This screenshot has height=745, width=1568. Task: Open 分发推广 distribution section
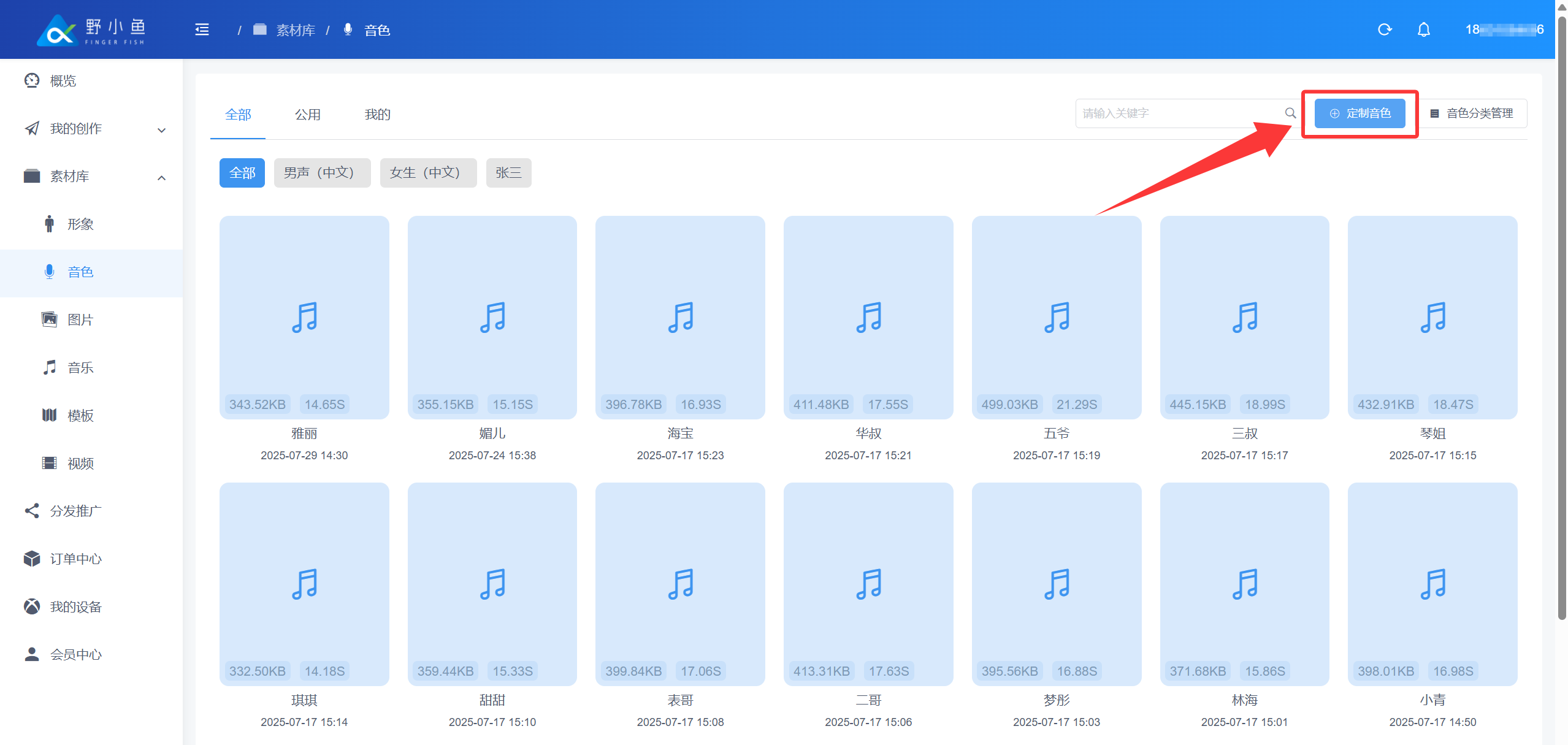coord(75,511)
